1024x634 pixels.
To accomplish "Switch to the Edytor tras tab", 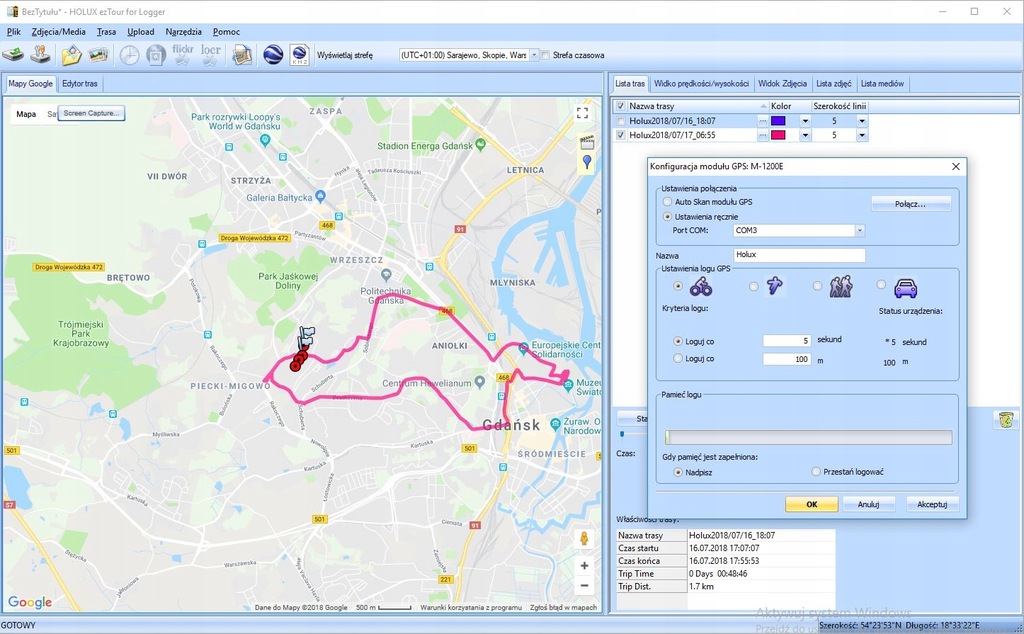I will [x=80, y=84].
